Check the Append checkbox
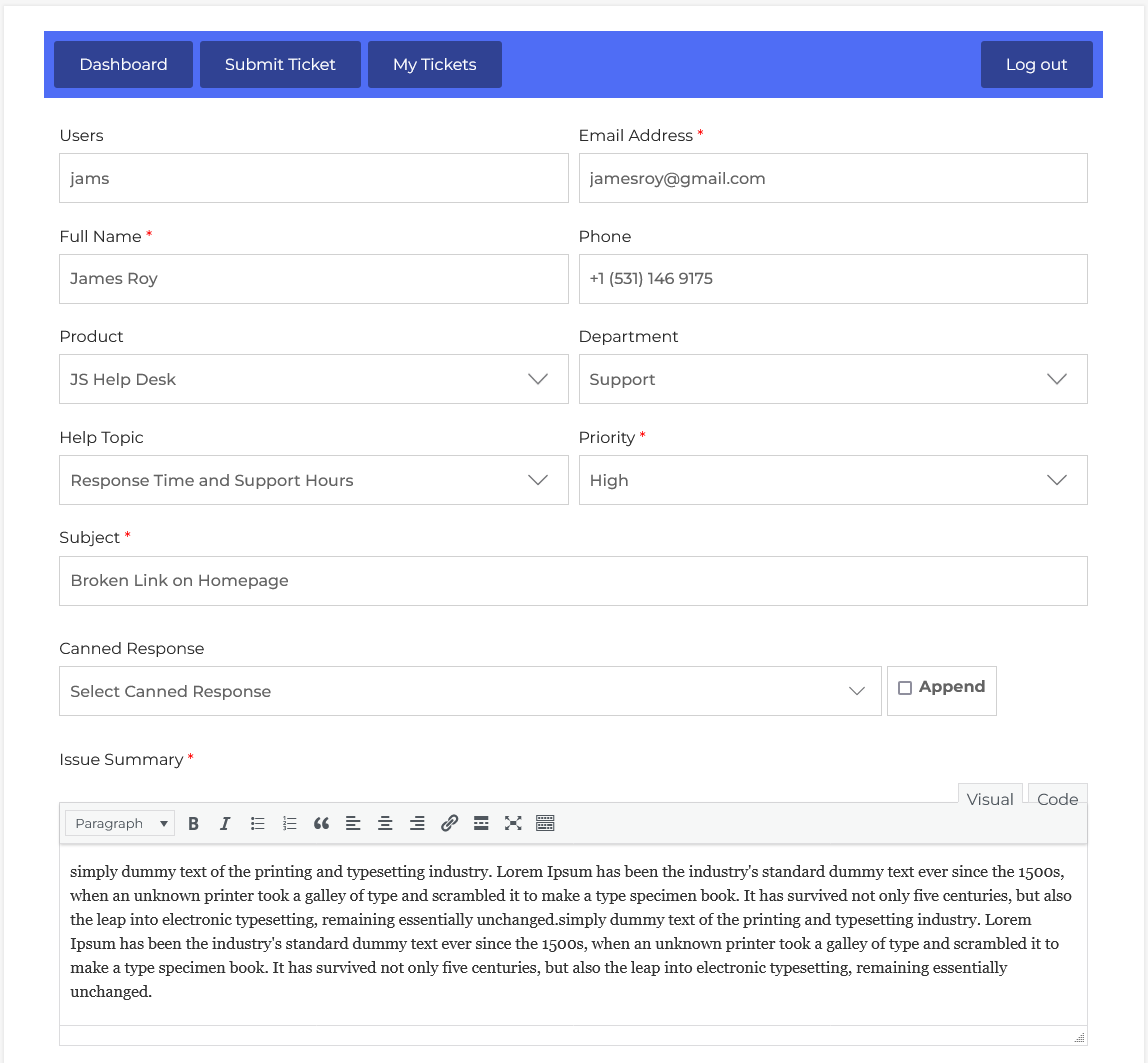 pyautogui.click(x=905, y=688)
